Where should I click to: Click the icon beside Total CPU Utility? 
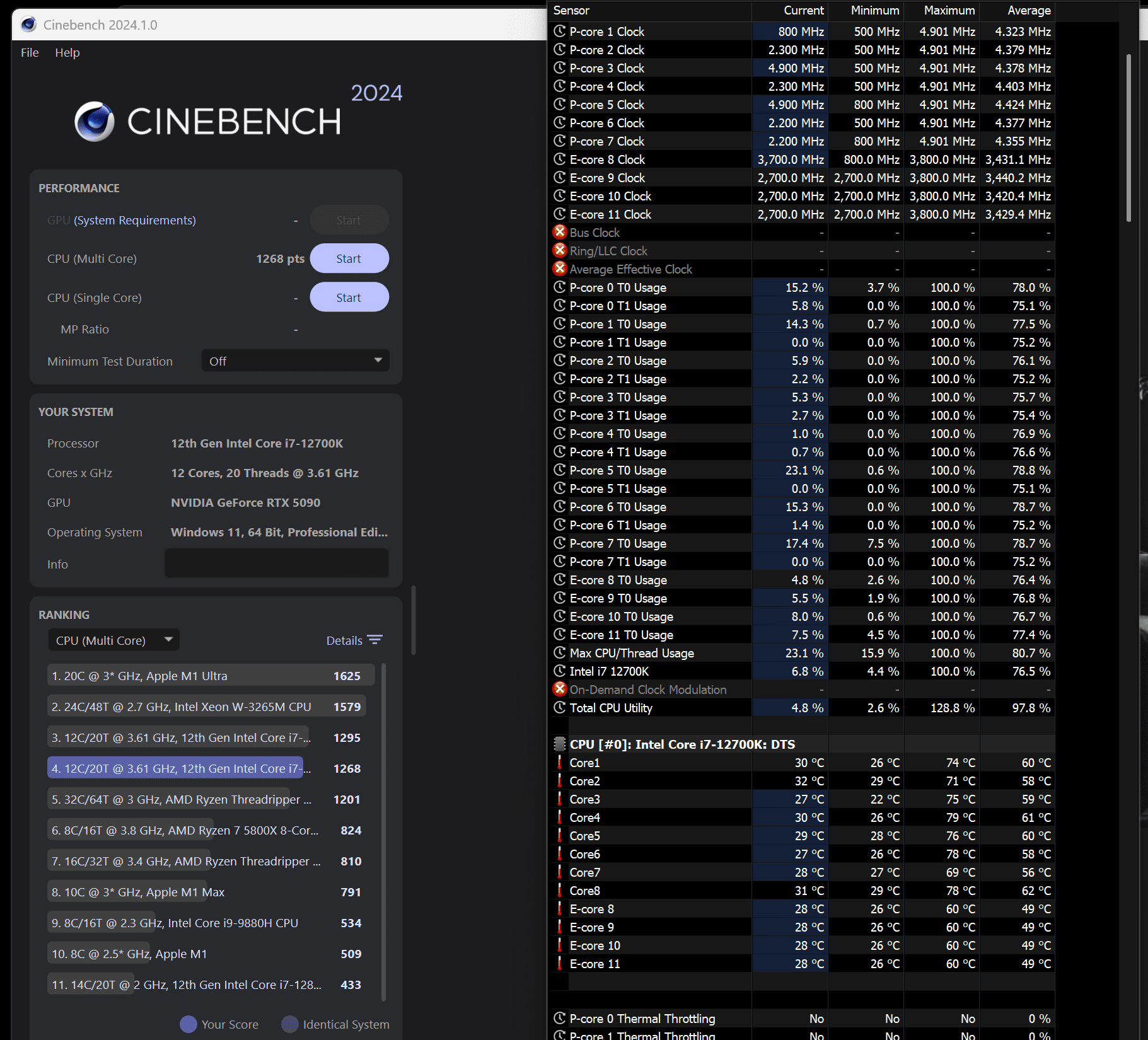[x=559, y=707]
